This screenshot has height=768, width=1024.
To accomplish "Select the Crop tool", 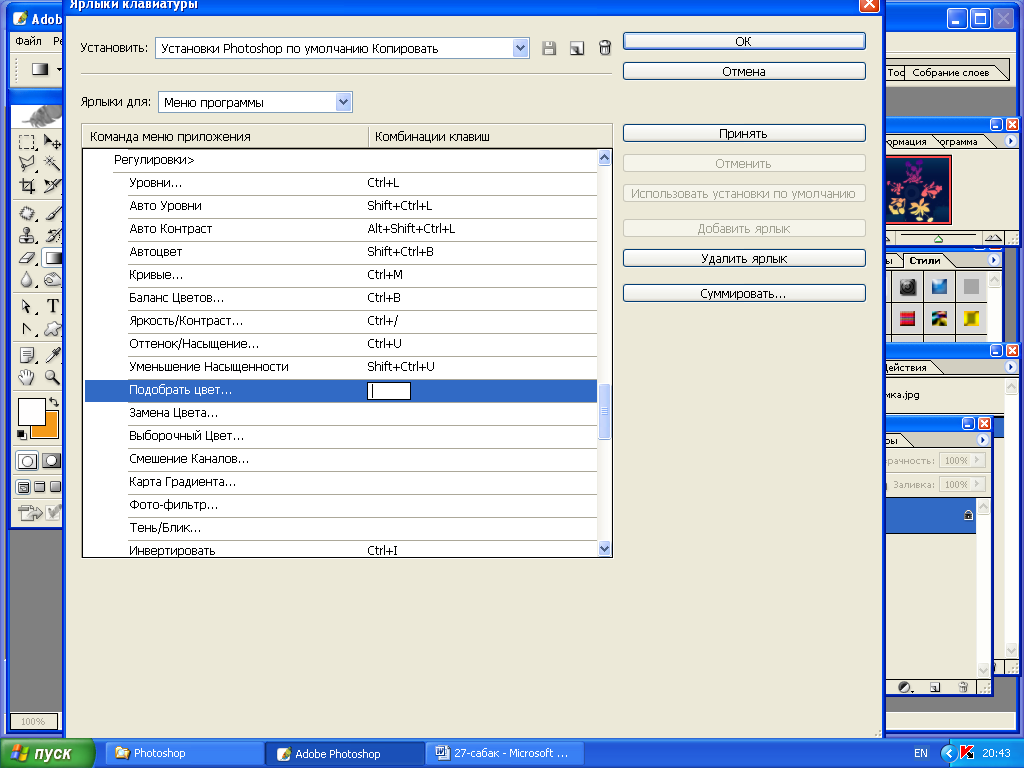I will (26, 186).
